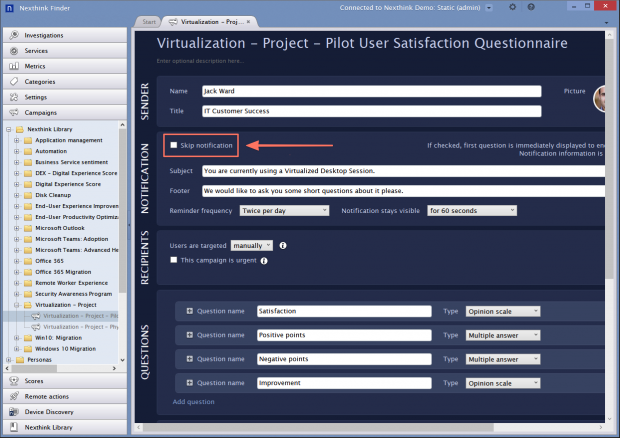Open the Type dropdown for Satisfaction question
This screenshot has width=620, height=438.
[502, 311]
